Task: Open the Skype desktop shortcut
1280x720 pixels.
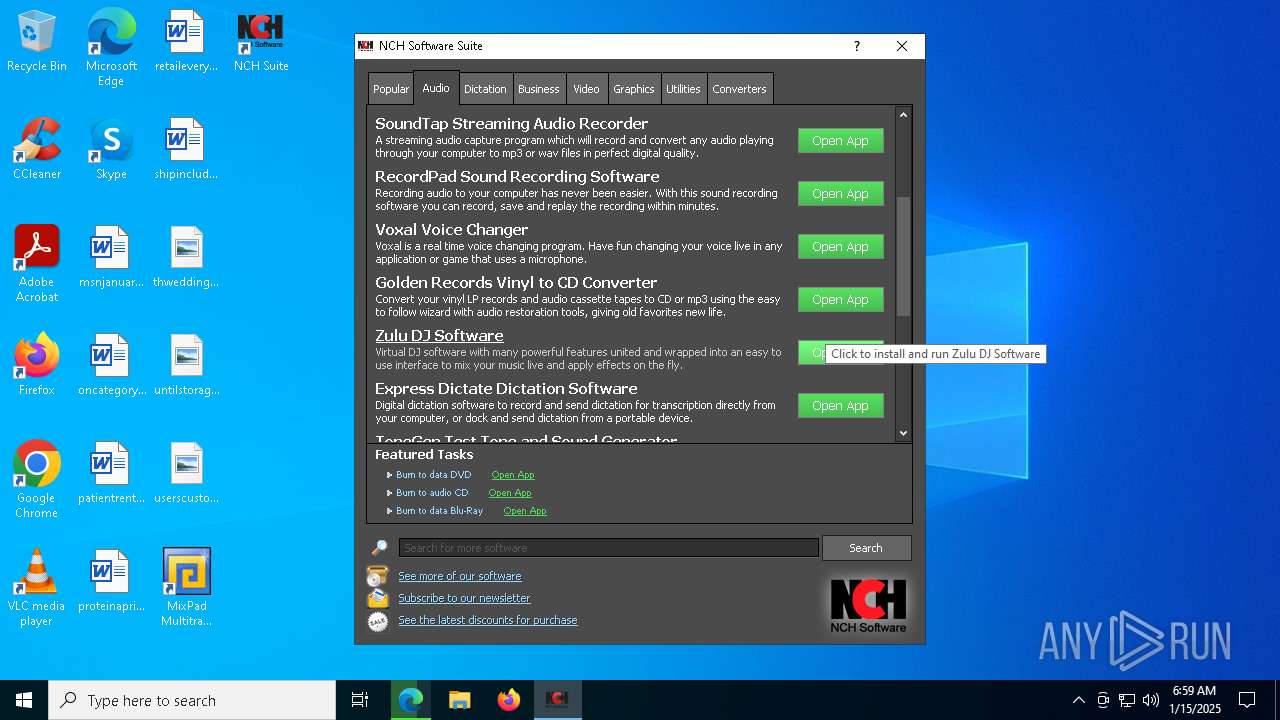Action: 111,150
